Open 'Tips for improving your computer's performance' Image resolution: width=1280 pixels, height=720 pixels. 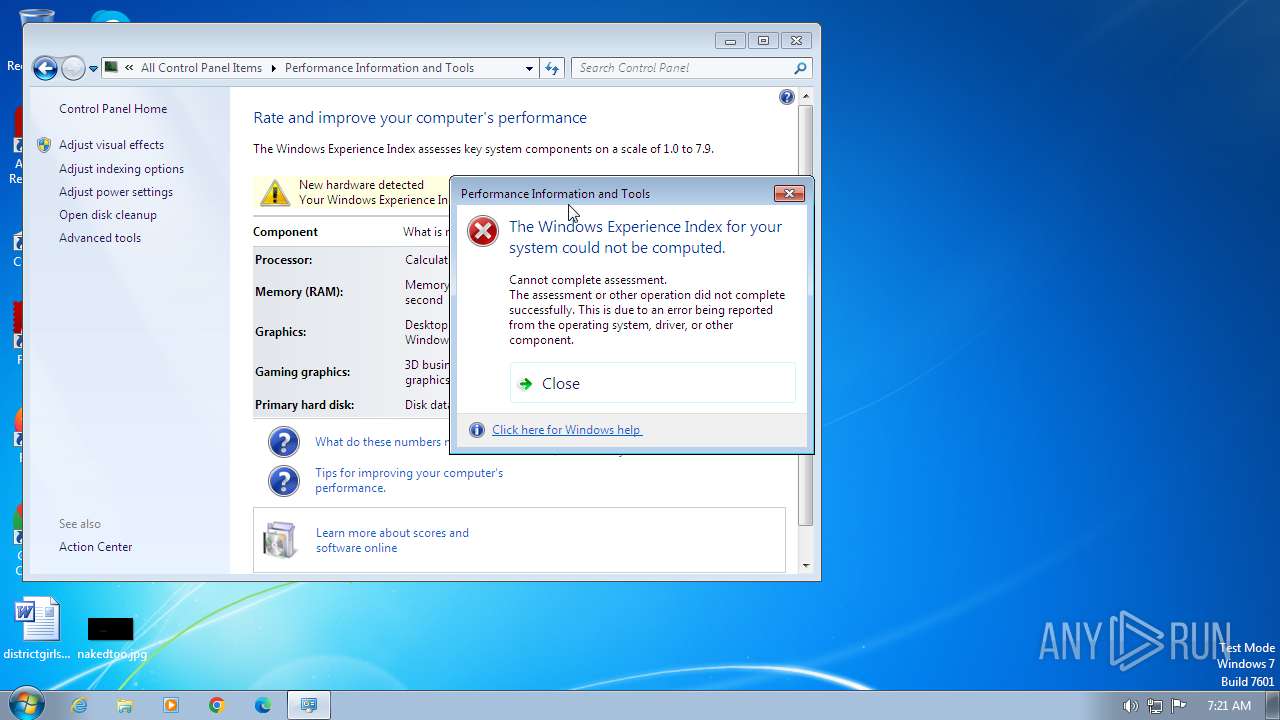point(409,480)
